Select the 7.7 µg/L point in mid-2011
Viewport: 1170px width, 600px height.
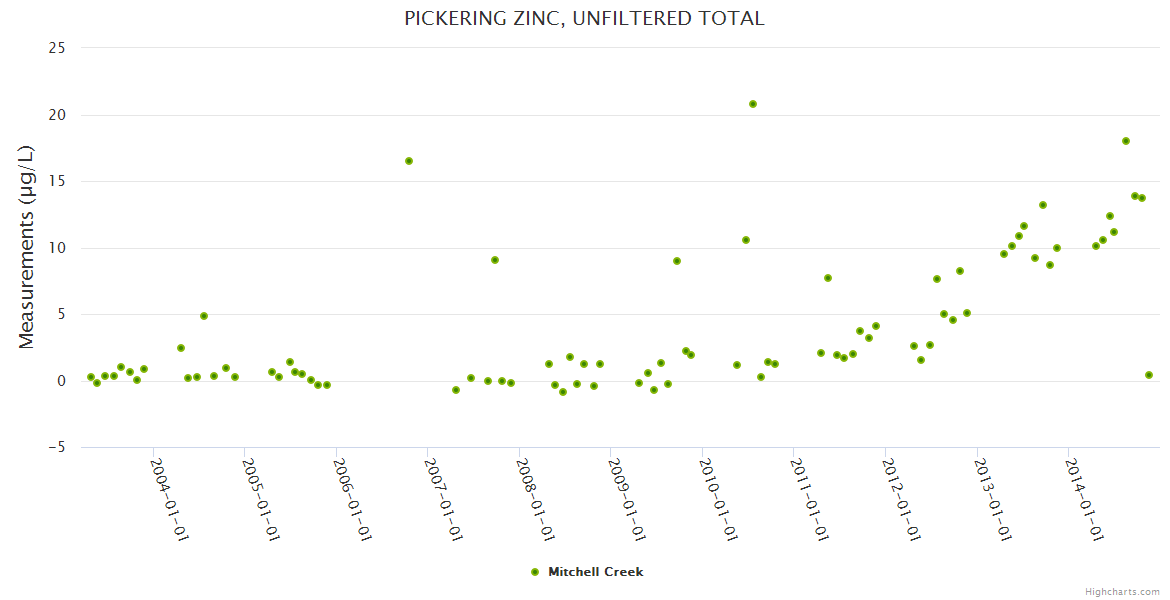[x=828, y=278]
